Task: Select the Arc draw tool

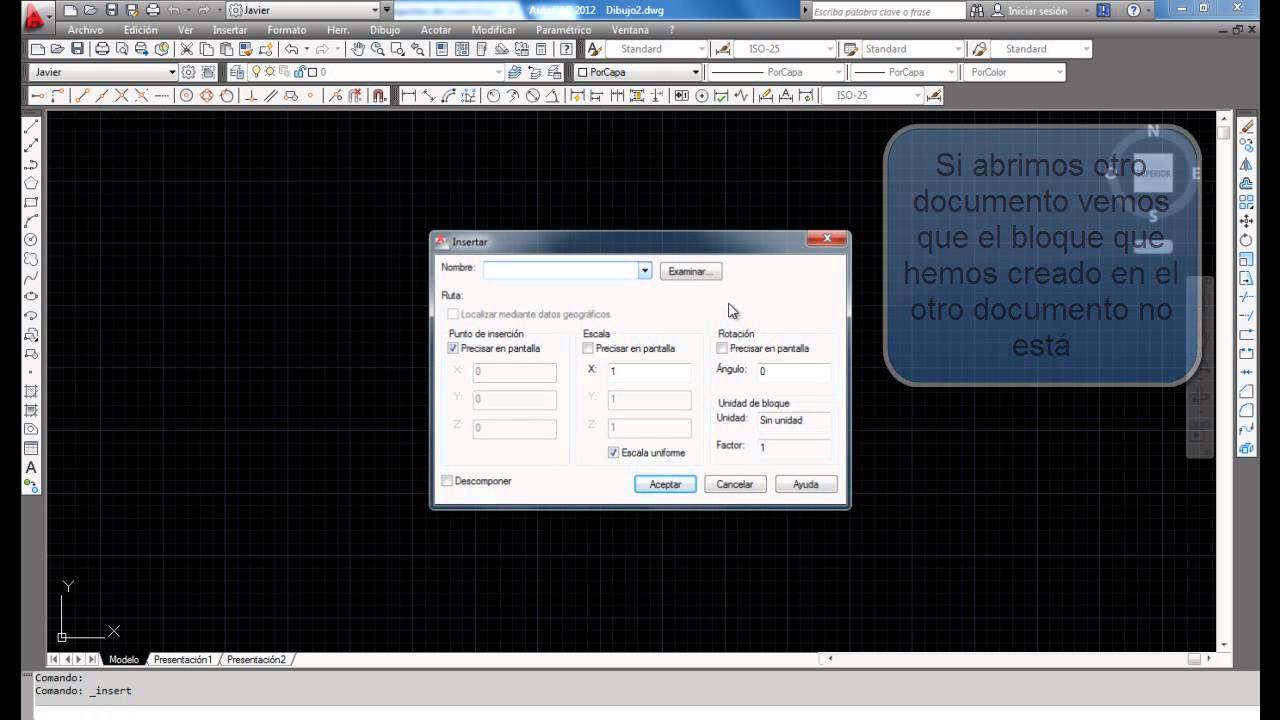Action: coord(31,221)
